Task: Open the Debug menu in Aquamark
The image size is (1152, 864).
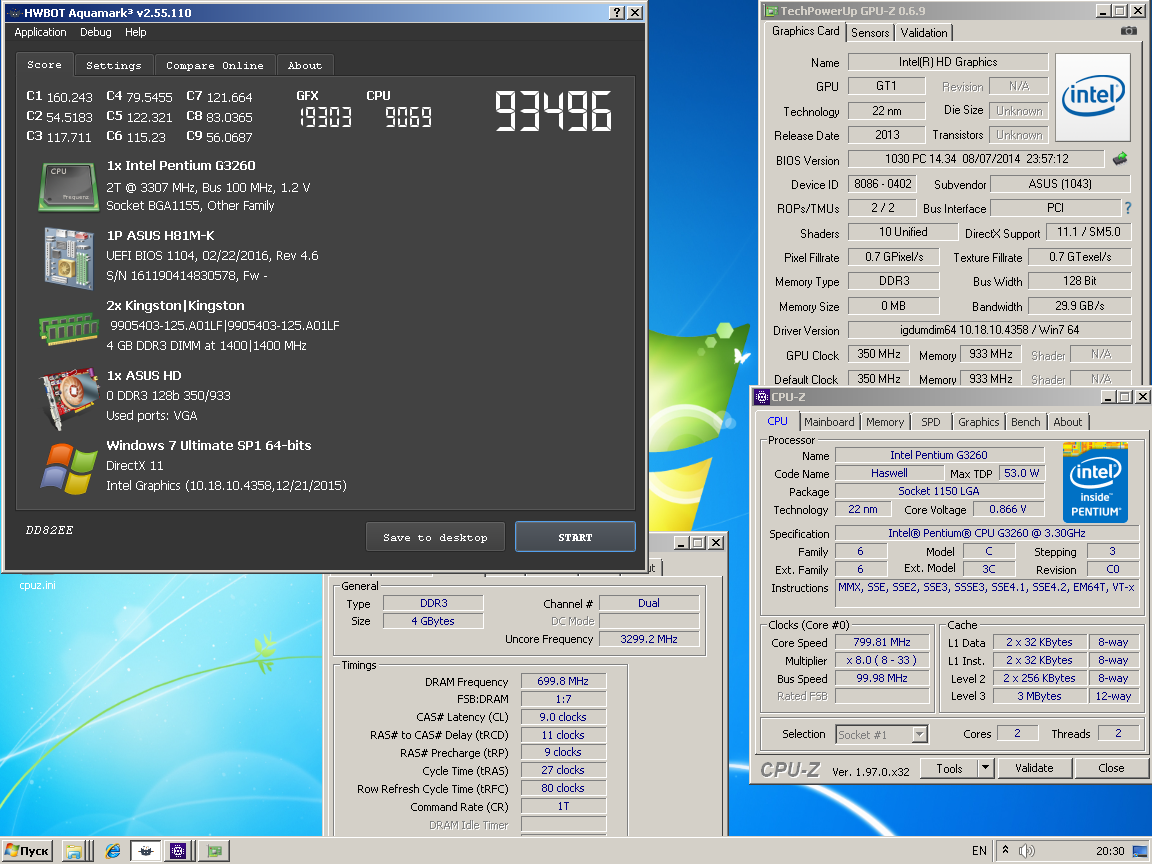Action: click(96, 32)
